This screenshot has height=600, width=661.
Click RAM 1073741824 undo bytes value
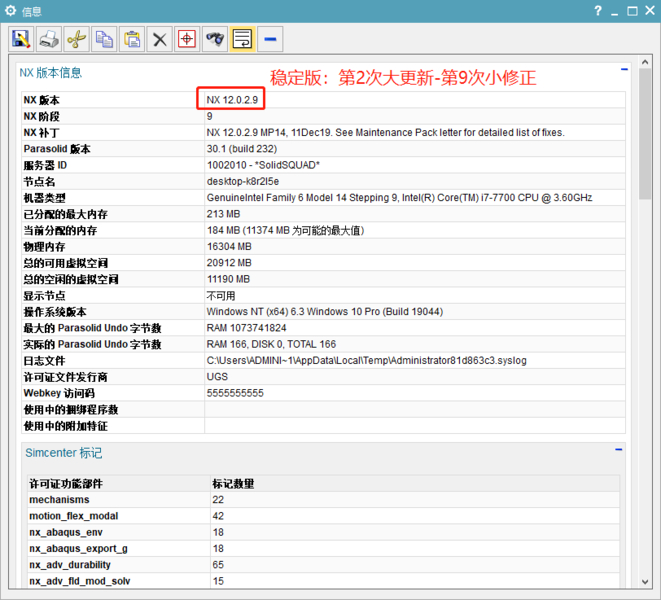coord(246,328)
